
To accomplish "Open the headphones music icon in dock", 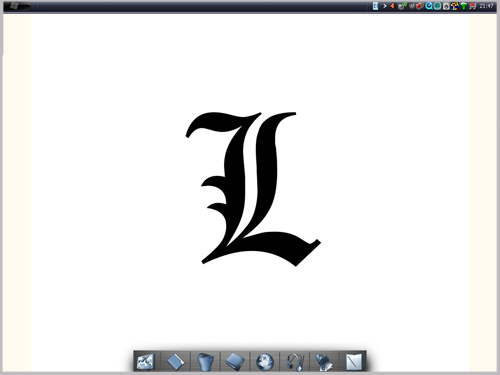I will (295, 362).
